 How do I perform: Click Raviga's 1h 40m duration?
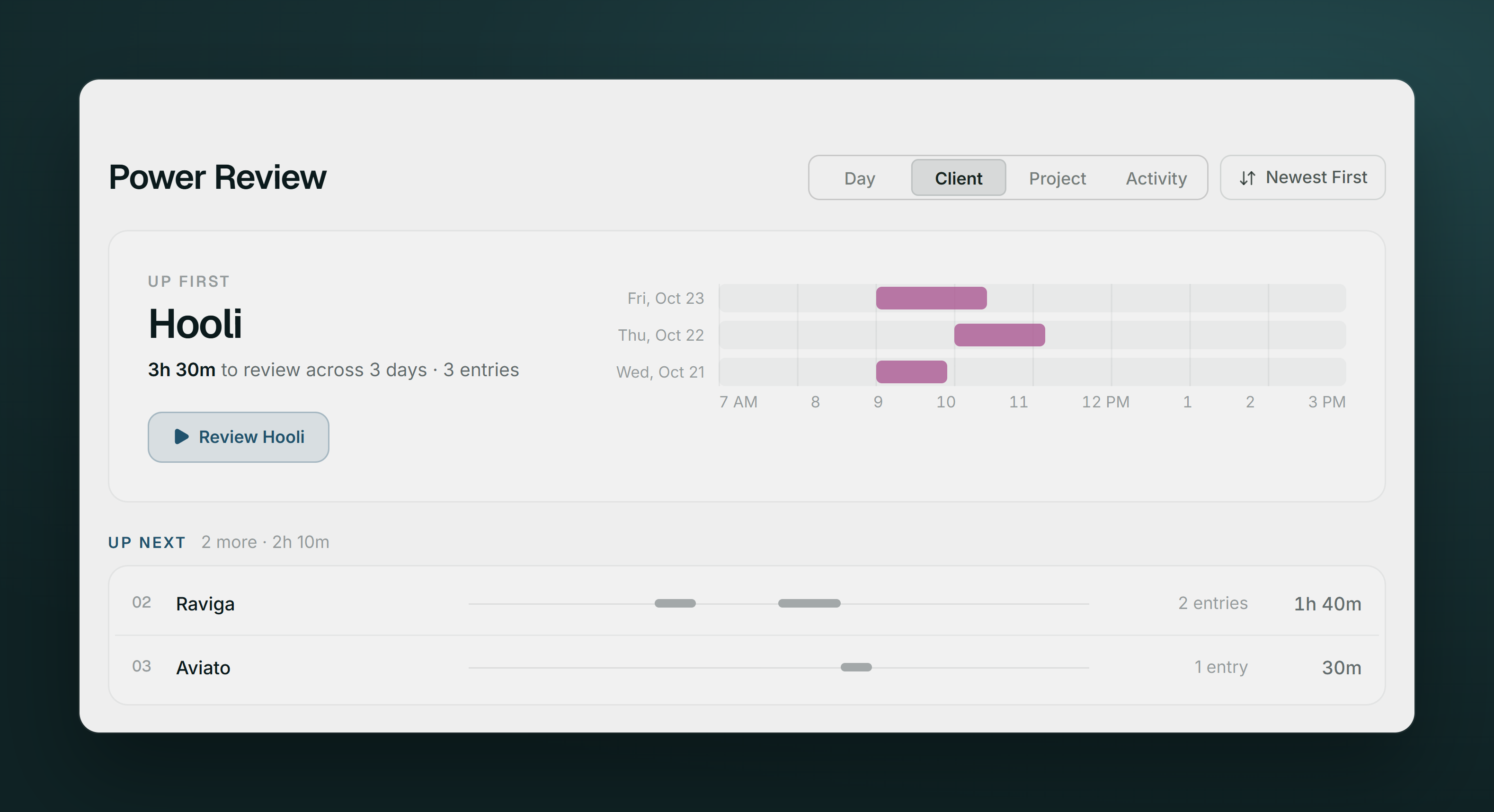click(1327, 604)
